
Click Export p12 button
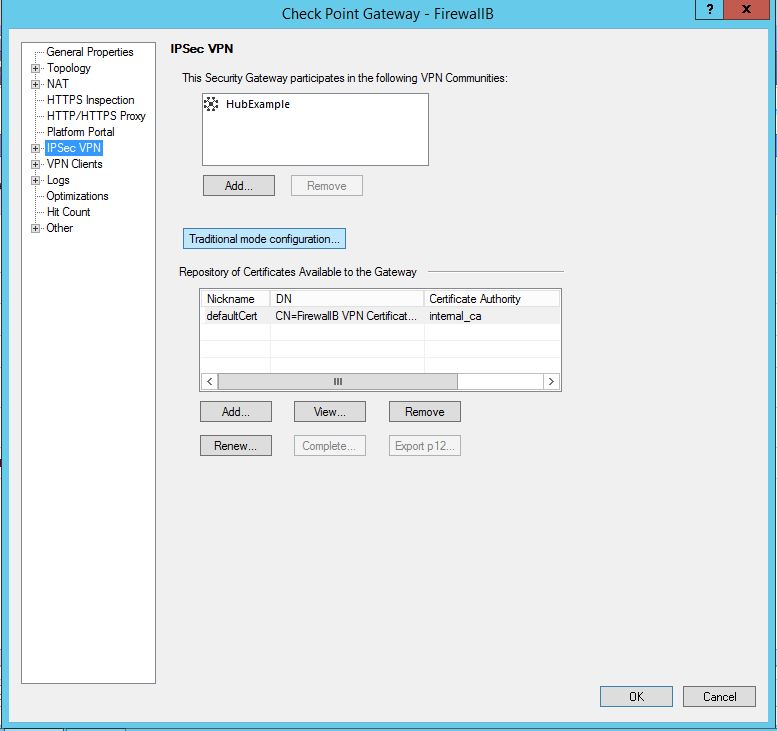(x=425, y=446)
